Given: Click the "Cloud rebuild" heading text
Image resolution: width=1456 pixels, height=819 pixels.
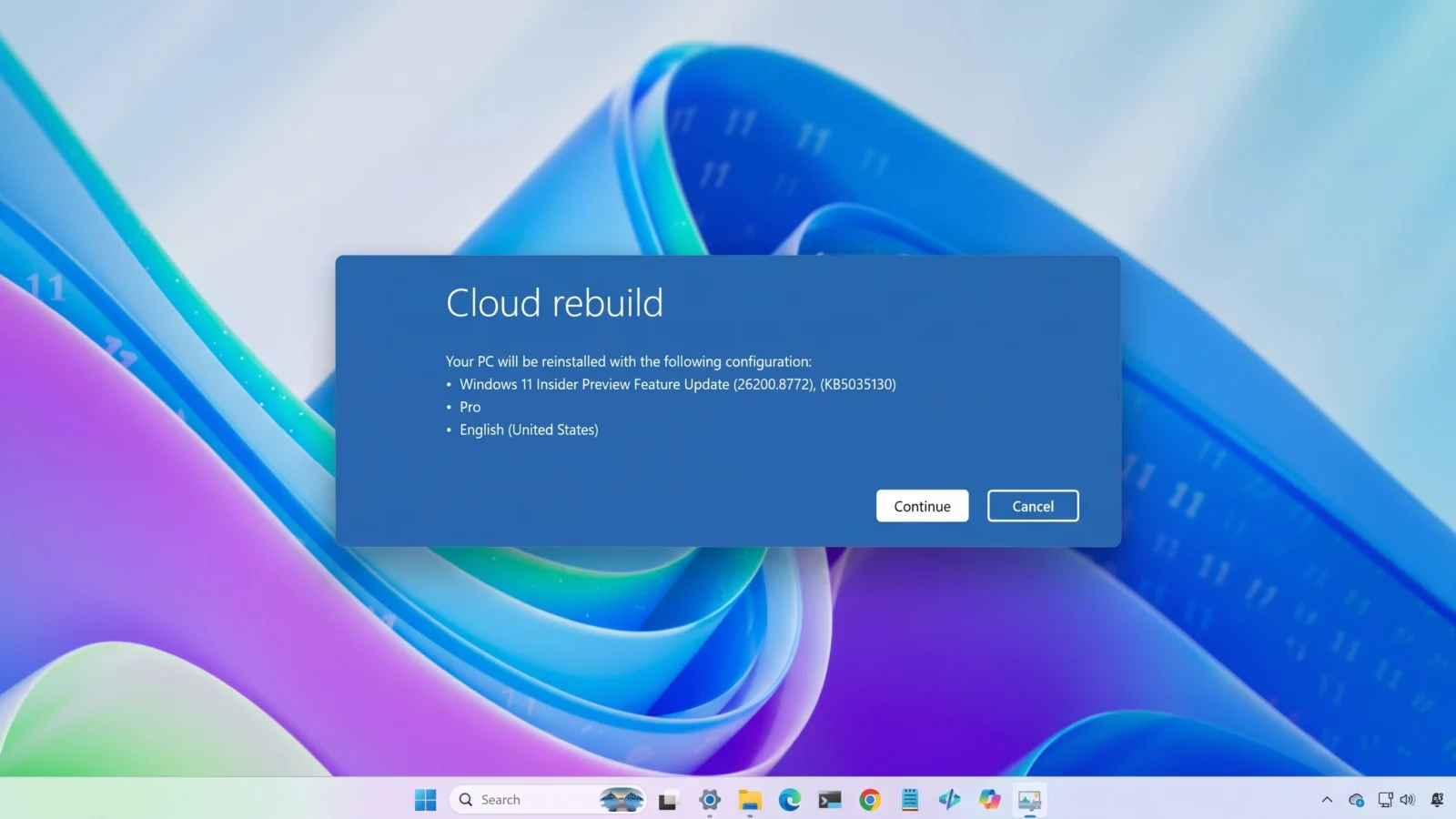Looking at the screenshot, I should 554,303.
